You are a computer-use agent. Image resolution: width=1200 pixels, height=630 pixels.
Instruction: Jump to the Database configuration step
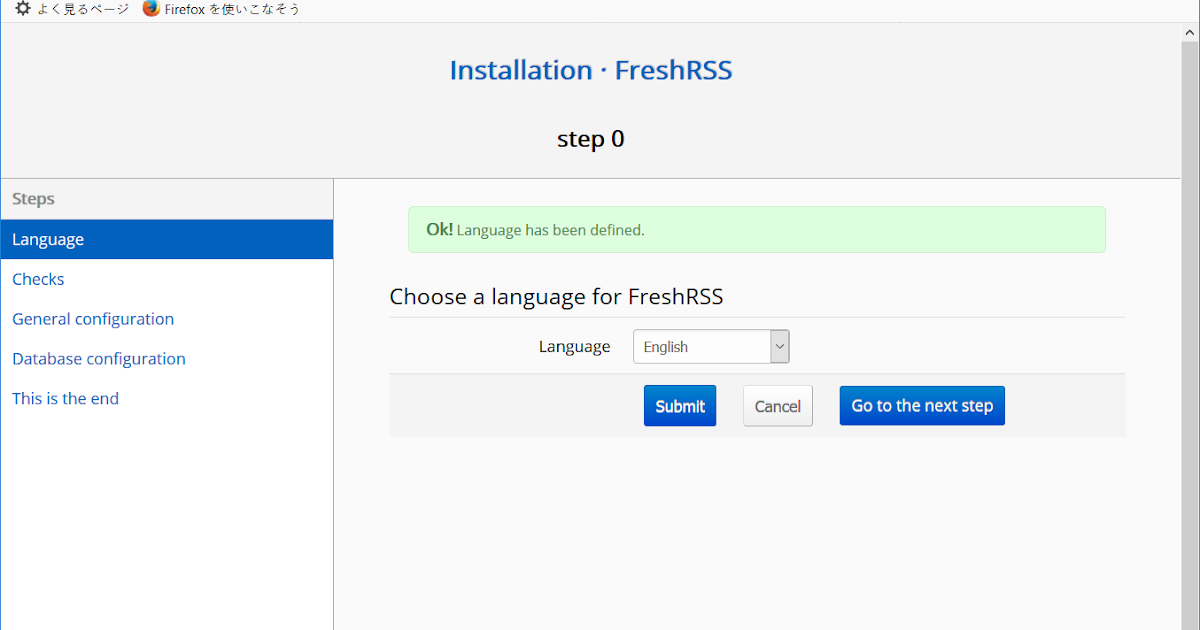point(99,359)
